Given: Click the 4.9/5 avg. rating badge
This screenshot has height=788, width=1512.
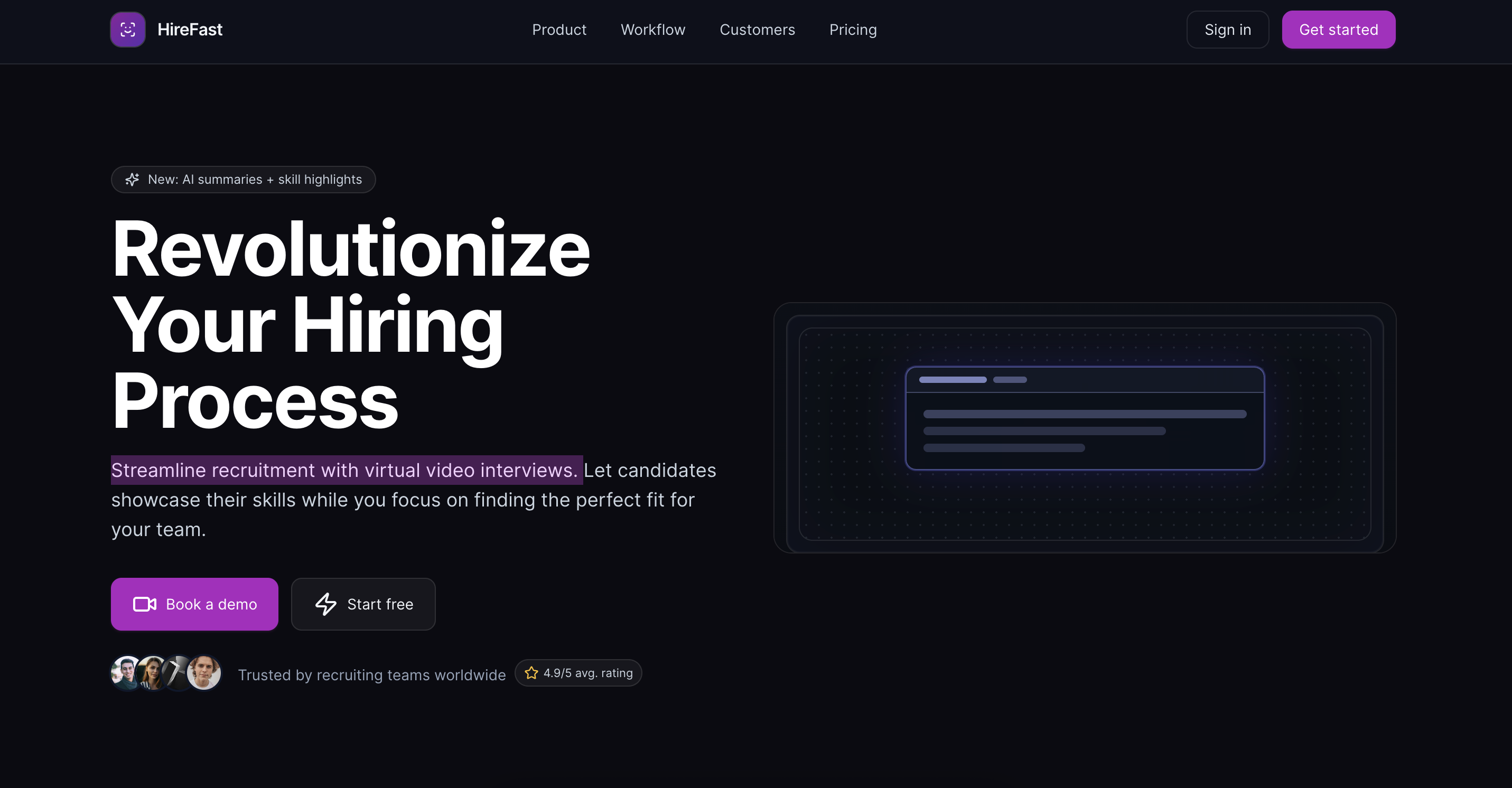Looking at the screenshot, I should (x=578, y=673).
